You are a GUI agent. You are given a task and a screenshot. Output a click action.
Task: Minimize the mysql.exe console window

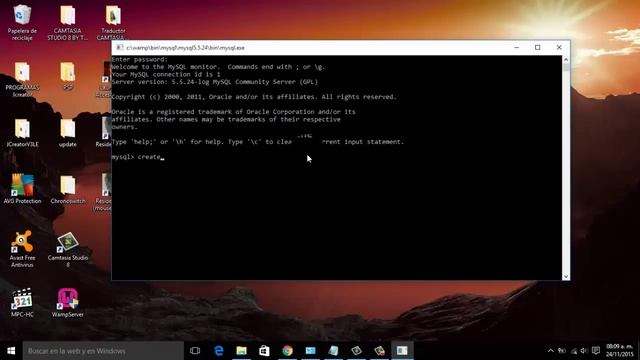tap(517, 48)
